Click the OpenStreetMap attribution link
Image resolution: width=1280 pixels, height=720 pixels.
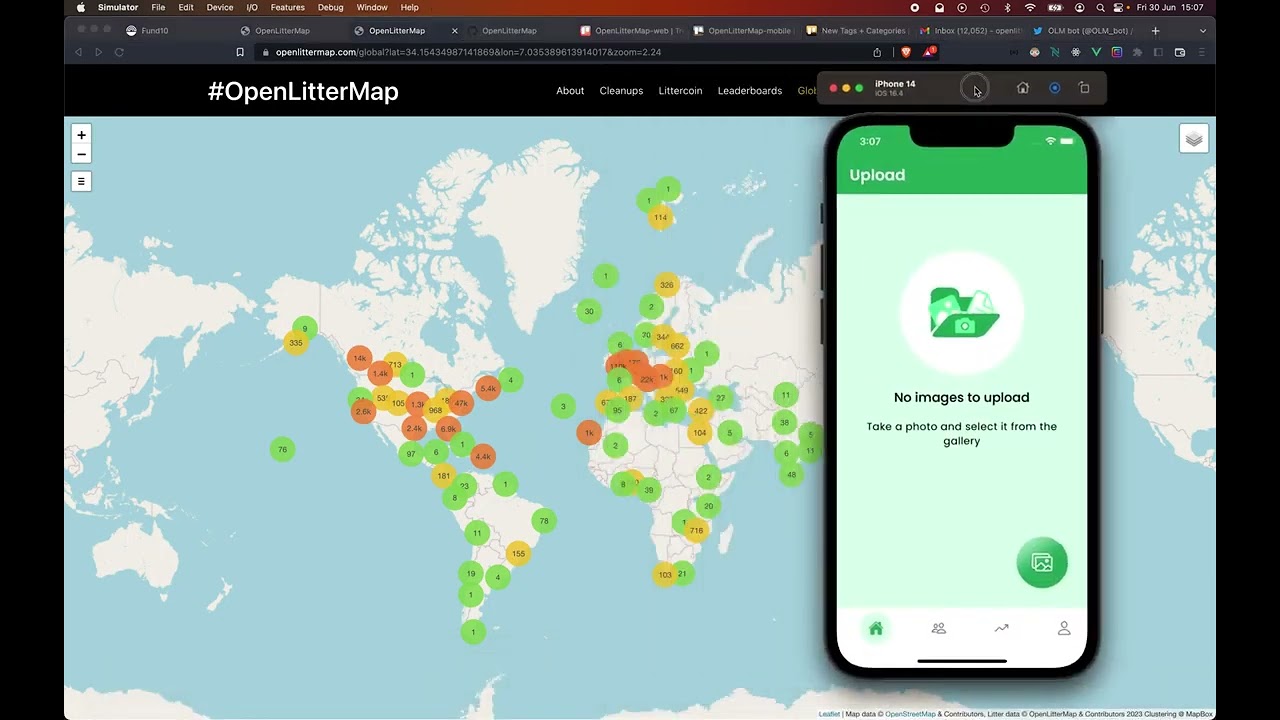(x=910, y=714)
